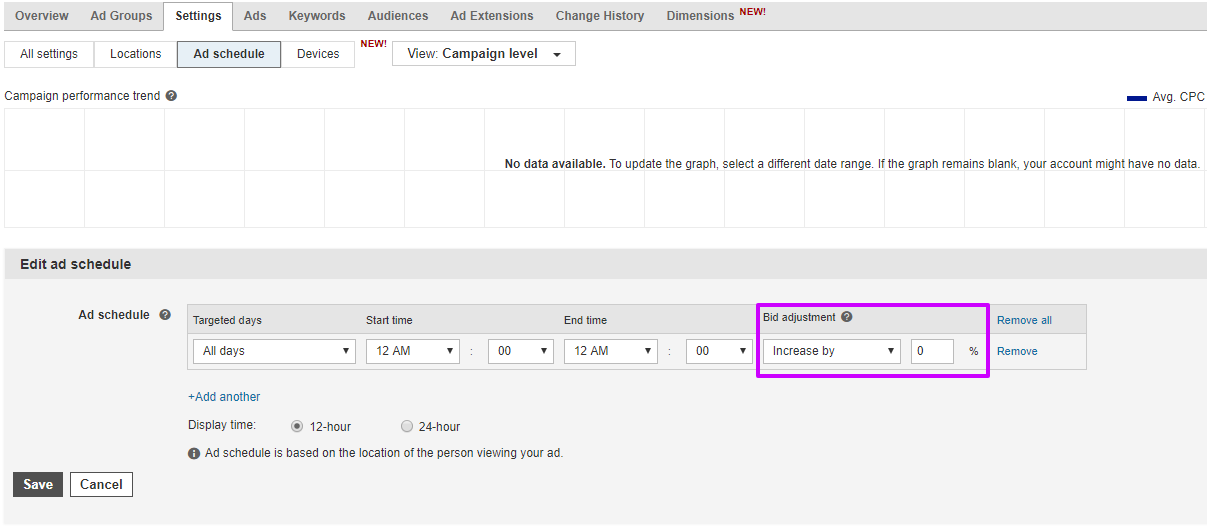The width and height of the screenshot is (1207, 526).
Task: Click the Remove all link
Action: (x=1024, y=320)
